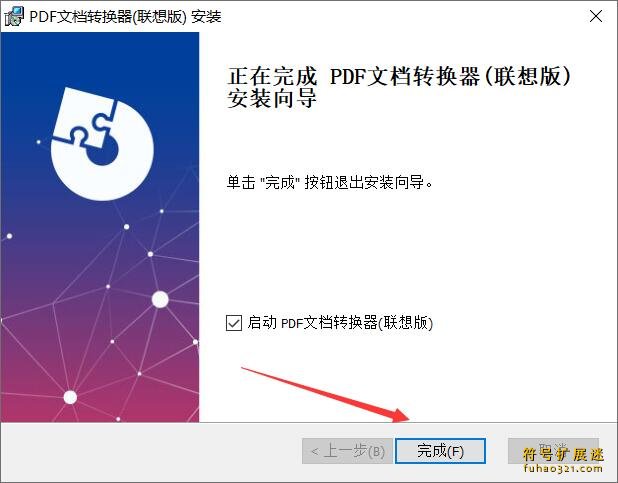Click the installer icon in the title bar
Viewport: 618px width, 483px height.
pyautogui.click(x=14, y=17)
